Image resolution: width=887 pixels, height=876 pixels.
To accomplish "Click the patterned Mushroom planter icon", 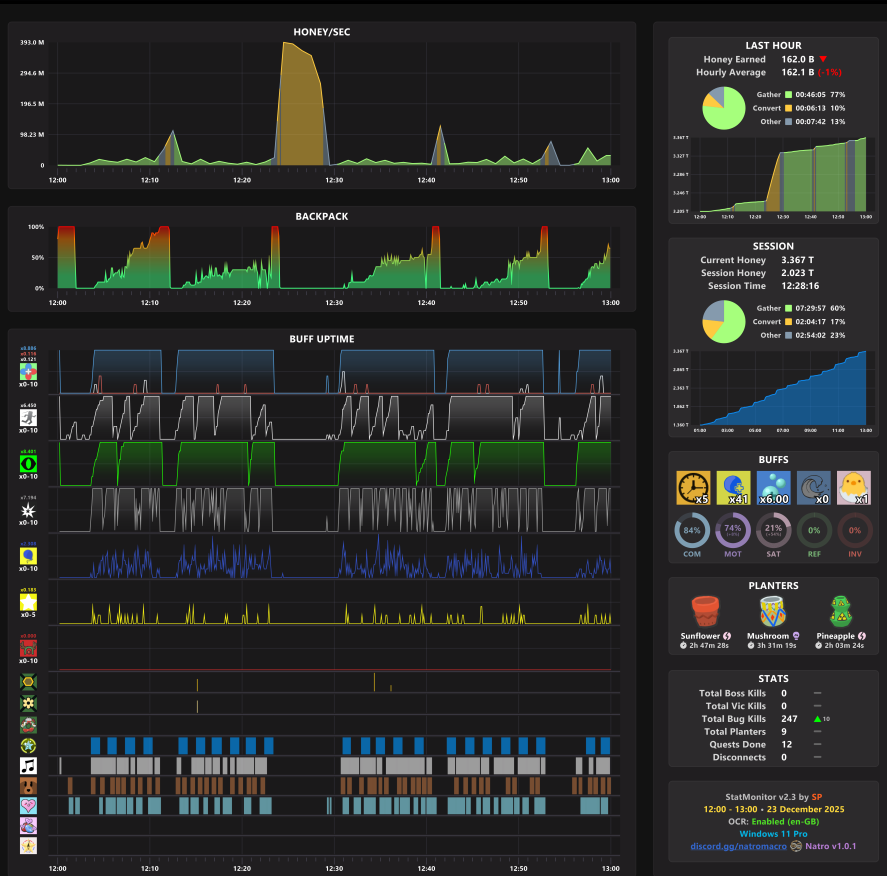I will coord(773,611).
